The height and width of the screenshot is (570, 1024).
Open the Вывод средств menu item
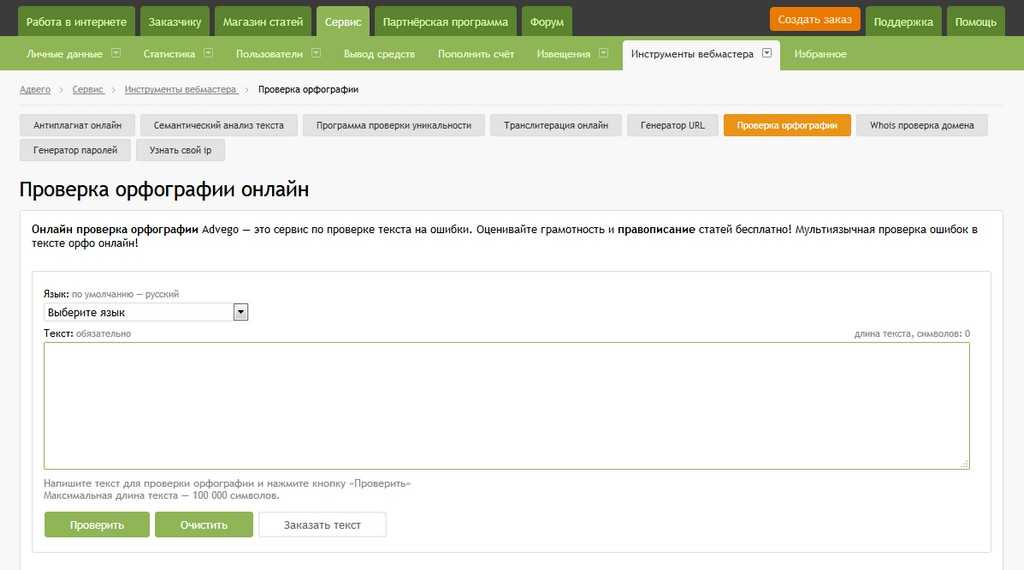pyautogui.click(x=379, y=54)
